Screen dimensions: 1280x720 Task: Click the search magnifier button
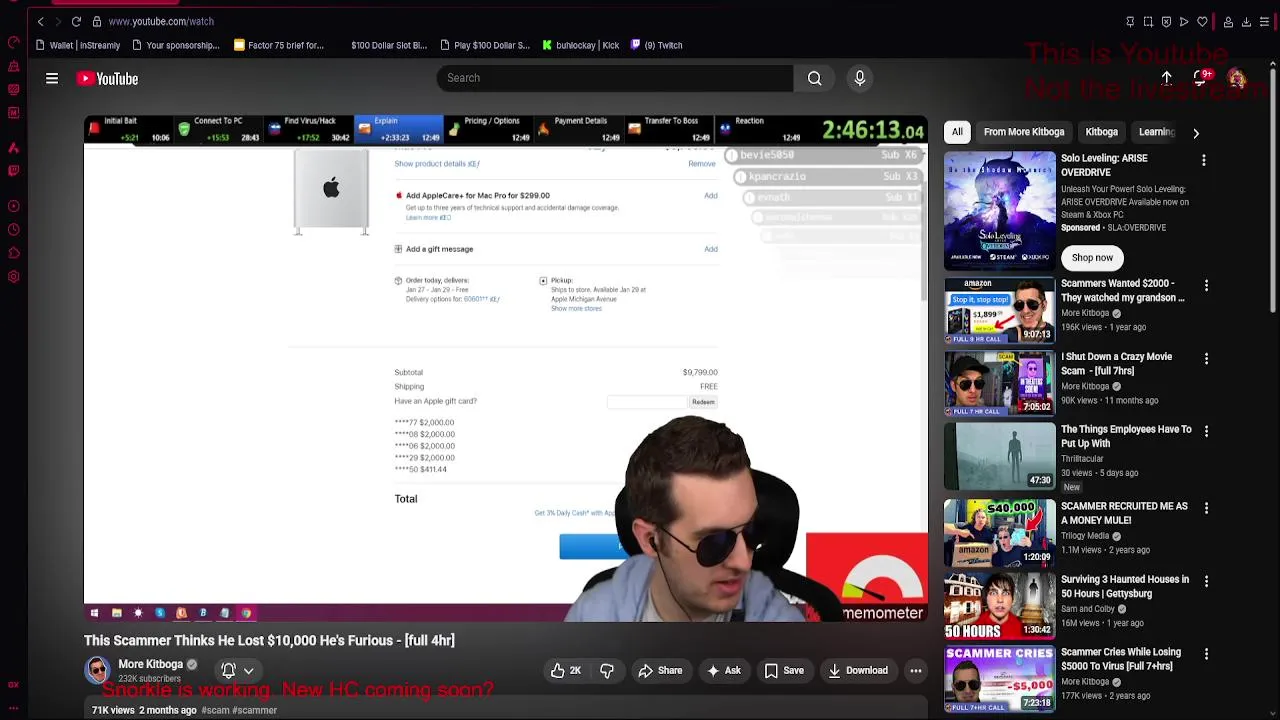click(x=815, y=78)
